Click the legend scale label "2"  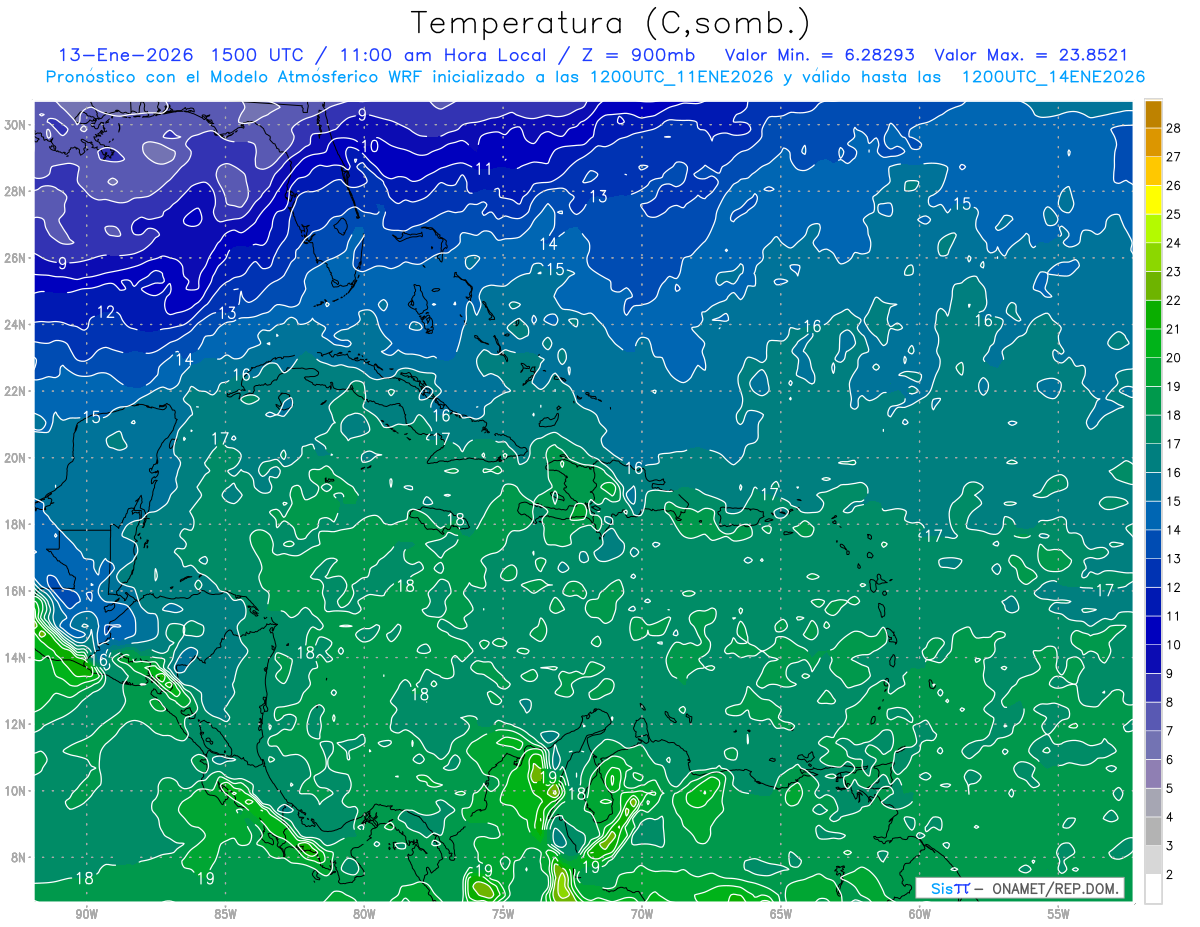pyautogui.click(x=1170, y=875)
